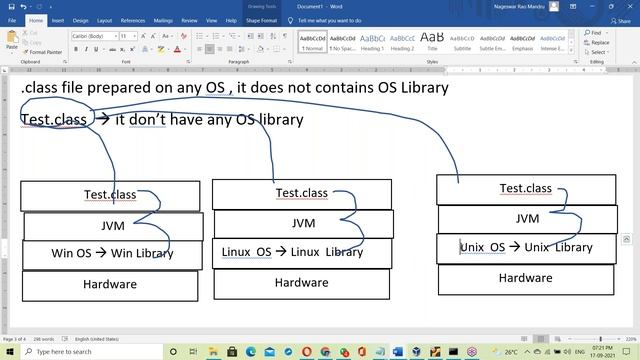The width and height of the screenshot is (640, 360).
Task: Click the Tell me what you want box
Action: pos(329,20)
